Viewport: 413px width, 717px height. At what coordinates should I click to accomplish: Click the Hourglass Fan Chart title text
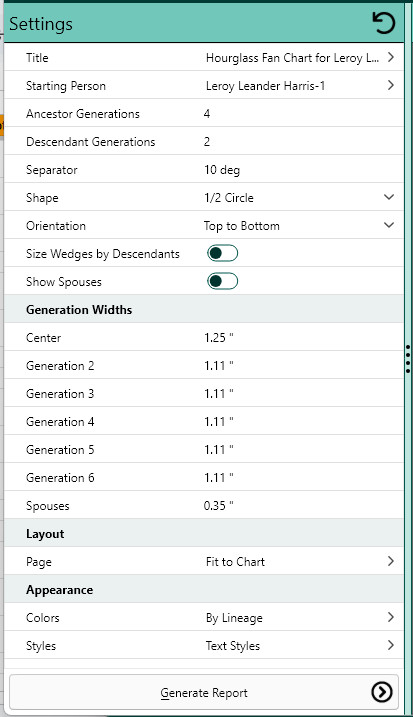point(292,58)
